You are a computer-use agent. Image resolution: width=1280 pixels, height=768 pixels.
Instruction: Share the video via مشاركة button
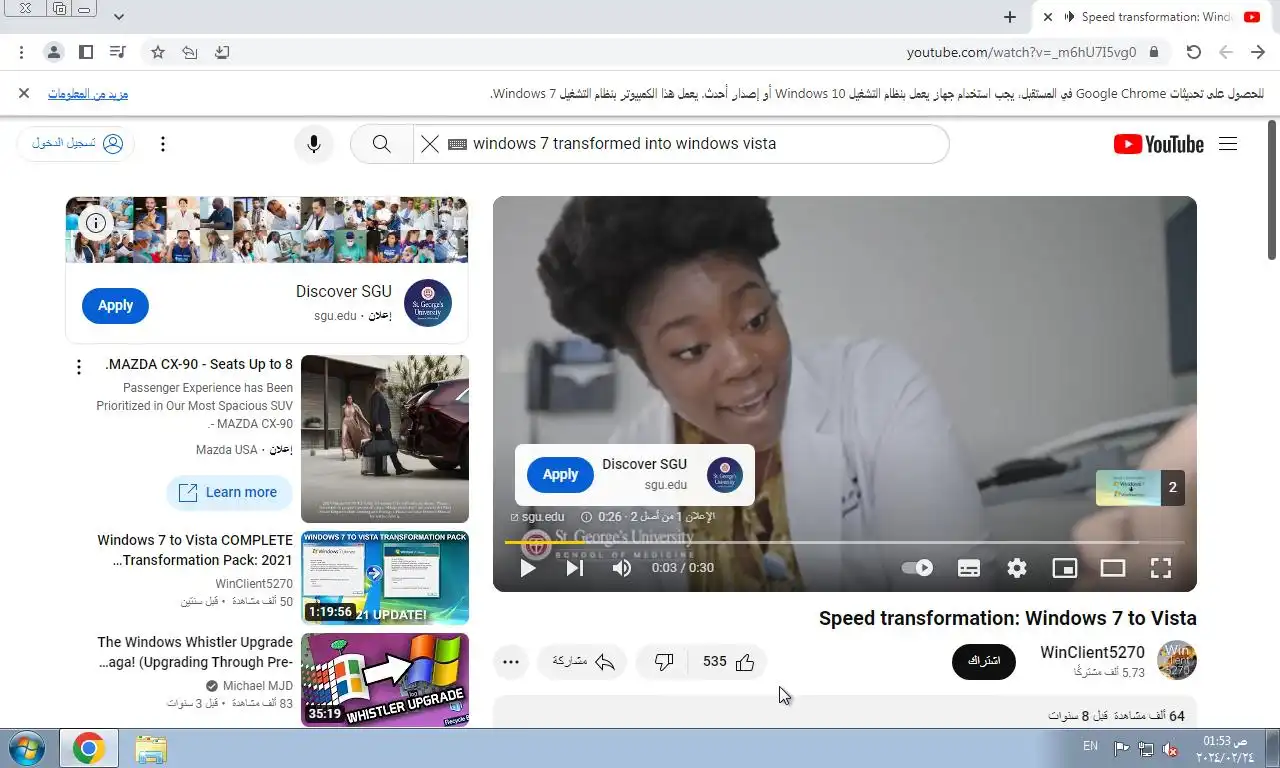tap(583, 662)
